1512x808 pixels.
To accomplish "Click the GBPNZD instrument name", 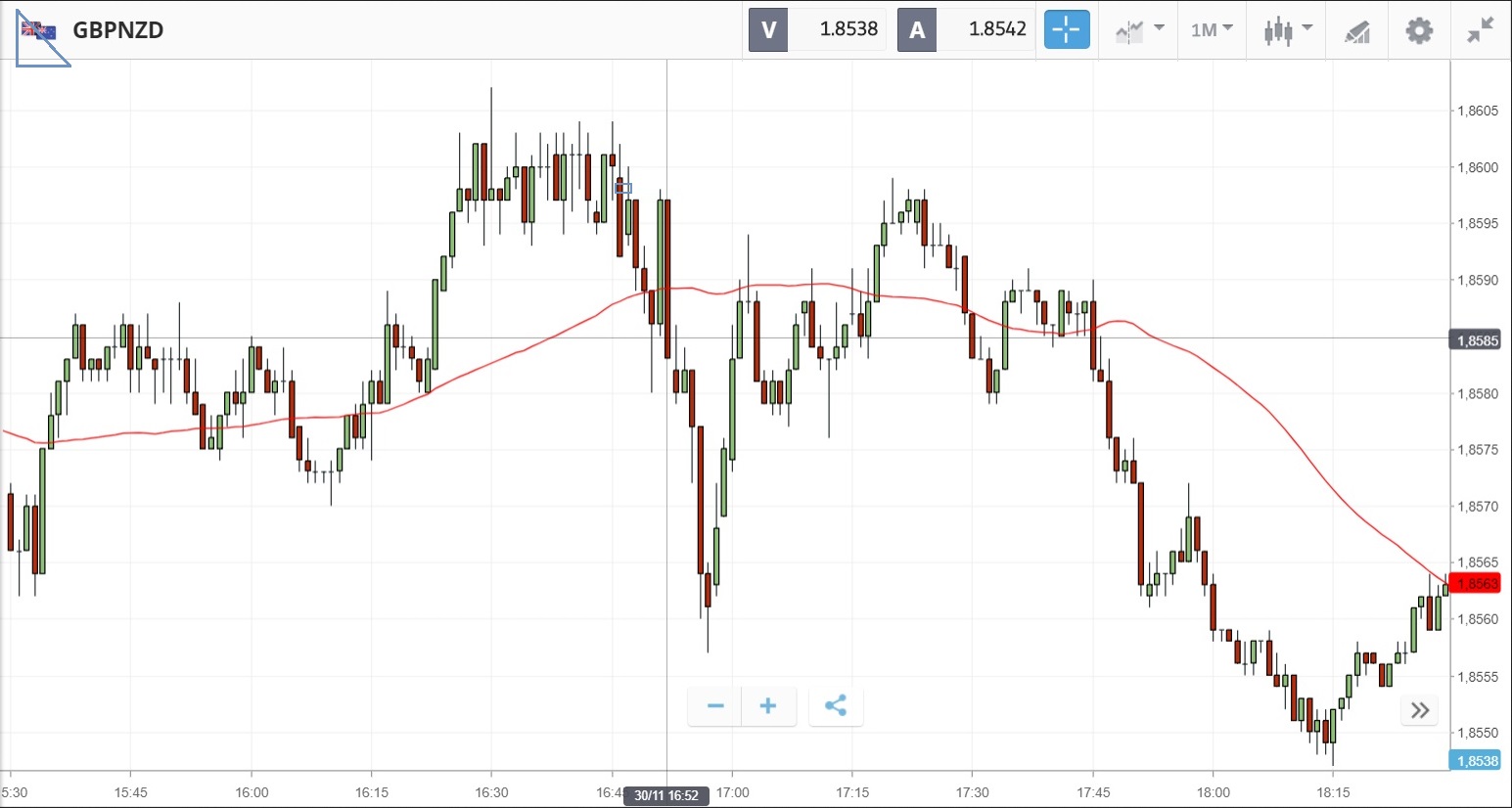I will (118, 30).
